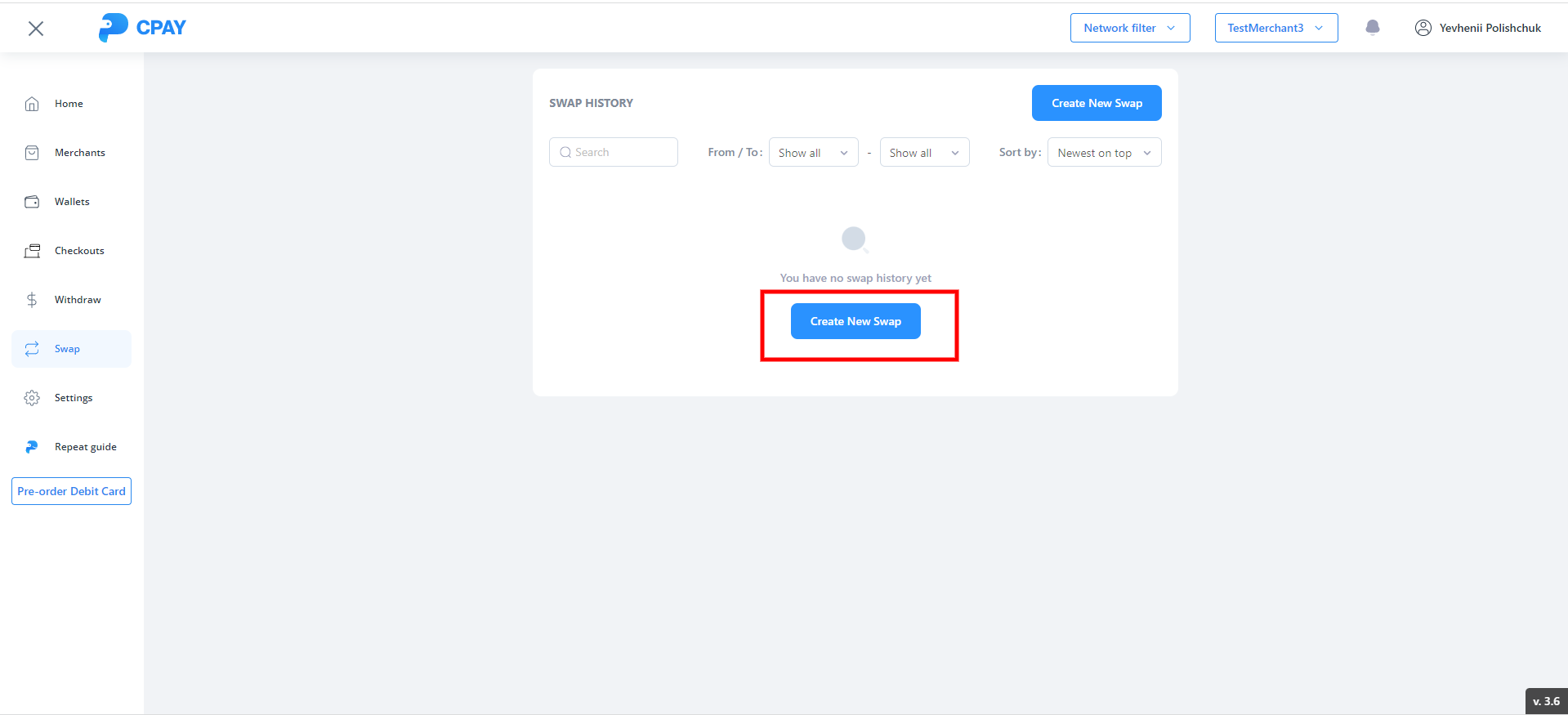
Task: Click the Checkouts register icon
Action: pyautogui.click(x=32, y=251)
